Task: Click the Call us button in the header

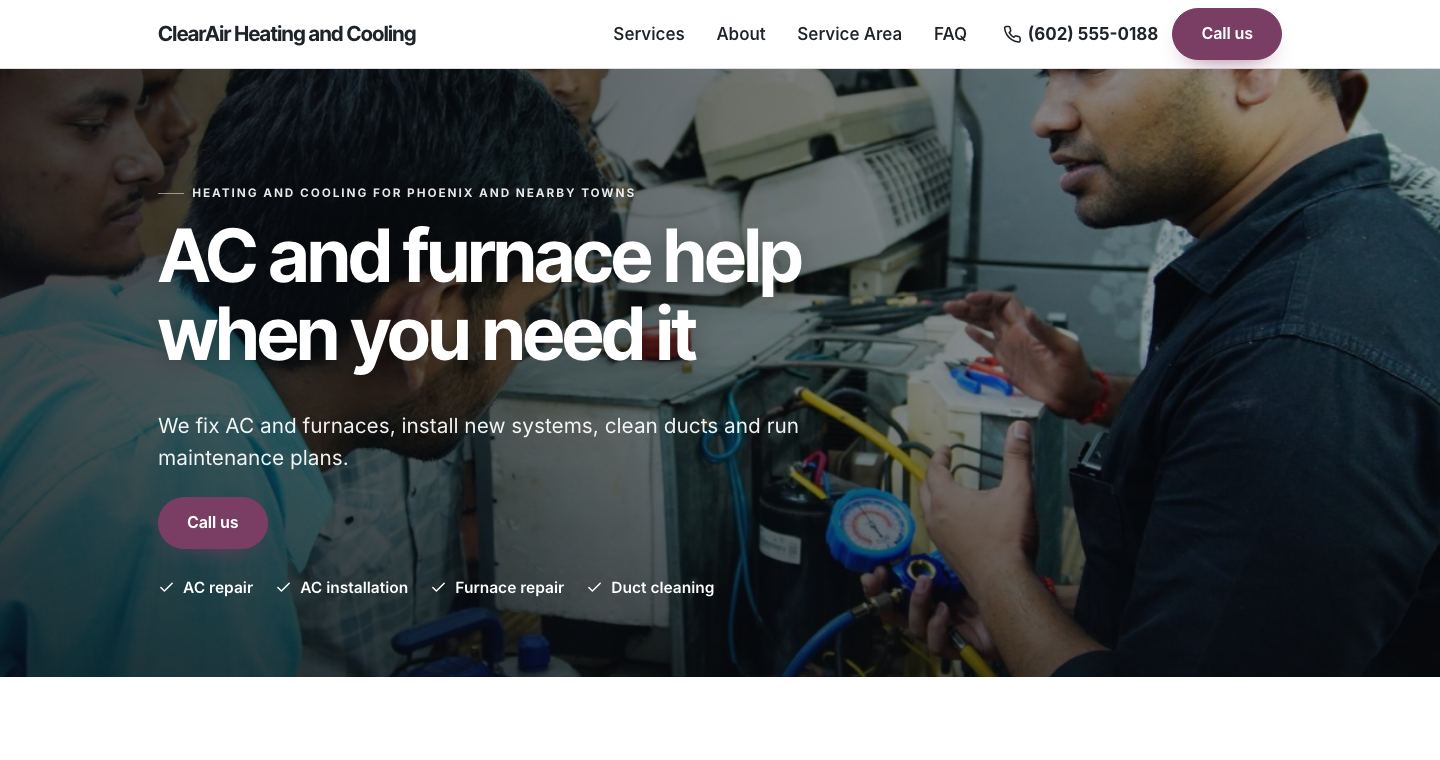Action: coord(1227,34)
